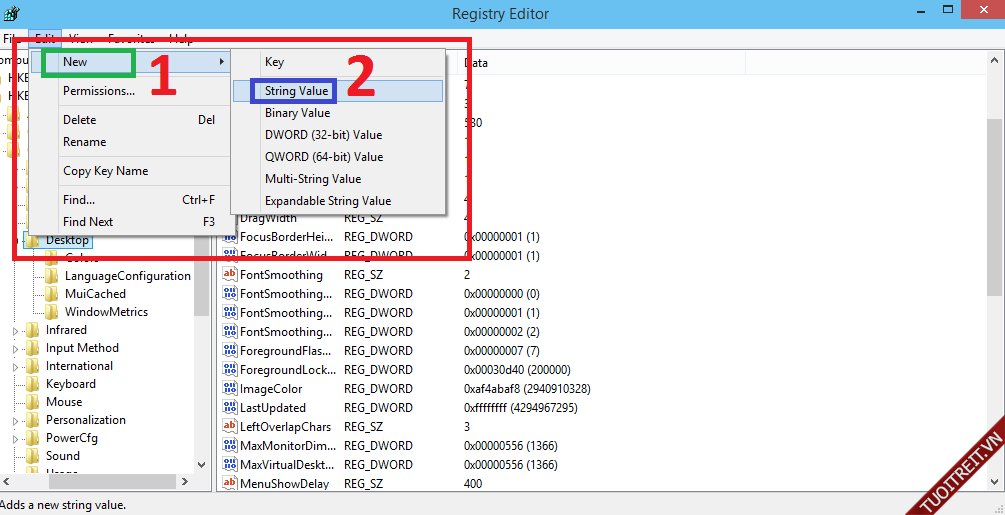The image size is (1005, 515).
Task: Click the tree pane scroll down arrow
Action: click(202, 465)
